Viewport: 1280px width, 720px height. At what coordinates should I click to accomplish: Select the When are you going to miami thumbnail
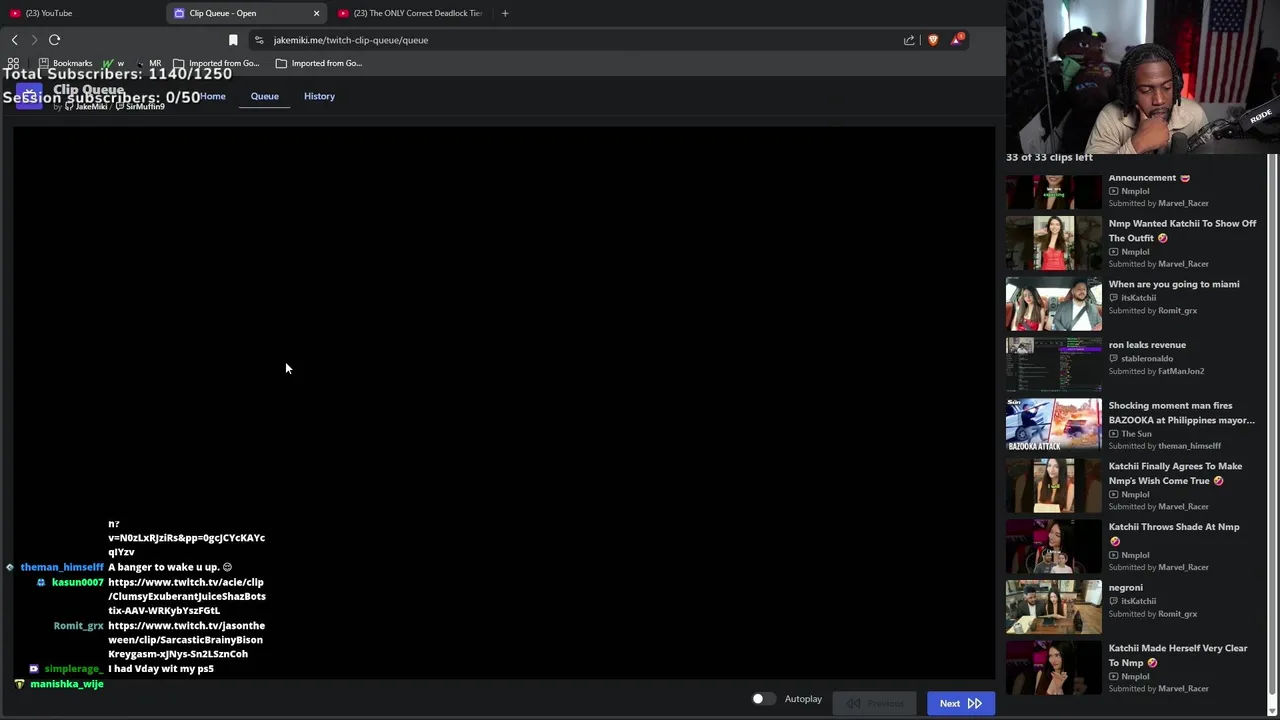click(1053, 304)
